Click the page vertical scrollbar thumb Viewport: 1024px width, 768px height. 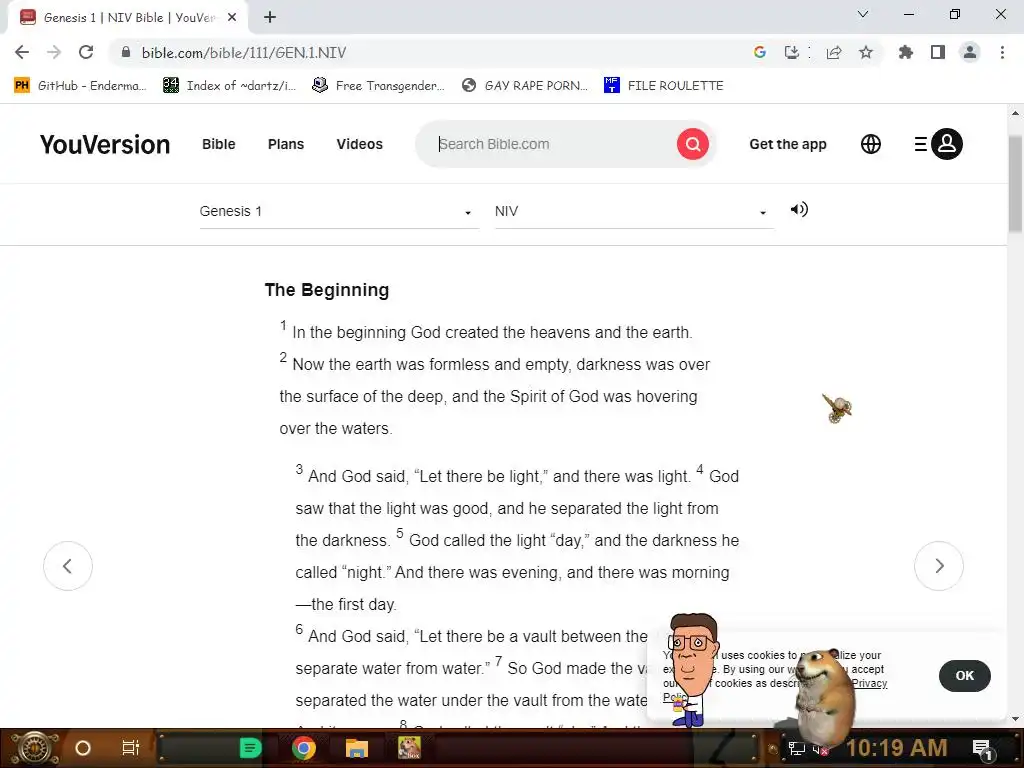[x=1015, y=184]
